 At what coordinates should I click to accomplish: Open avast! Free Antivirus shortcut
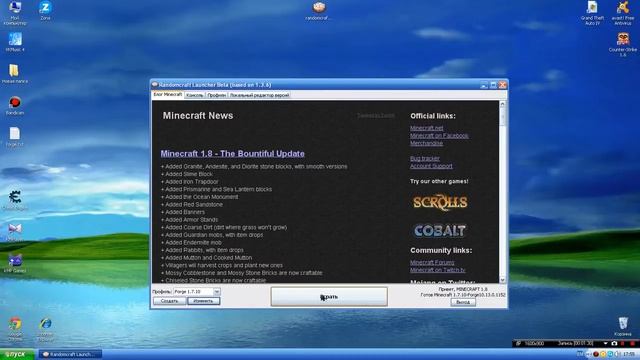click(623, 13)
